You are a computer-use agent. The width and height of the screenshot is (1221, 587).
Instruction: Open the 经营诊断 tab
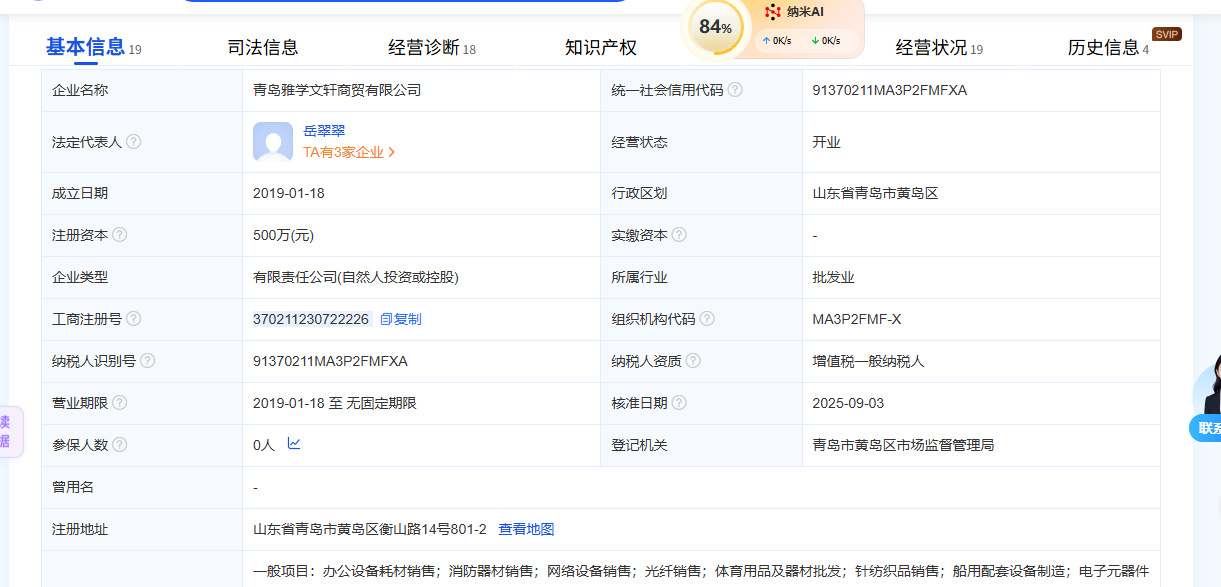coord(424,48)
